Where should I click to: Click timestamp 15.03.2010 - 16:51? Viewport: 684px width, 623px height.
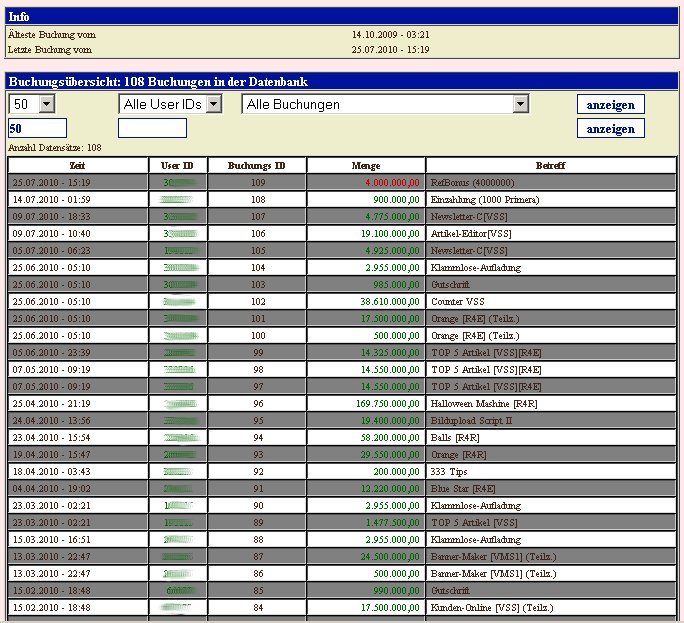pyautogui.click(x=51, y=540)
